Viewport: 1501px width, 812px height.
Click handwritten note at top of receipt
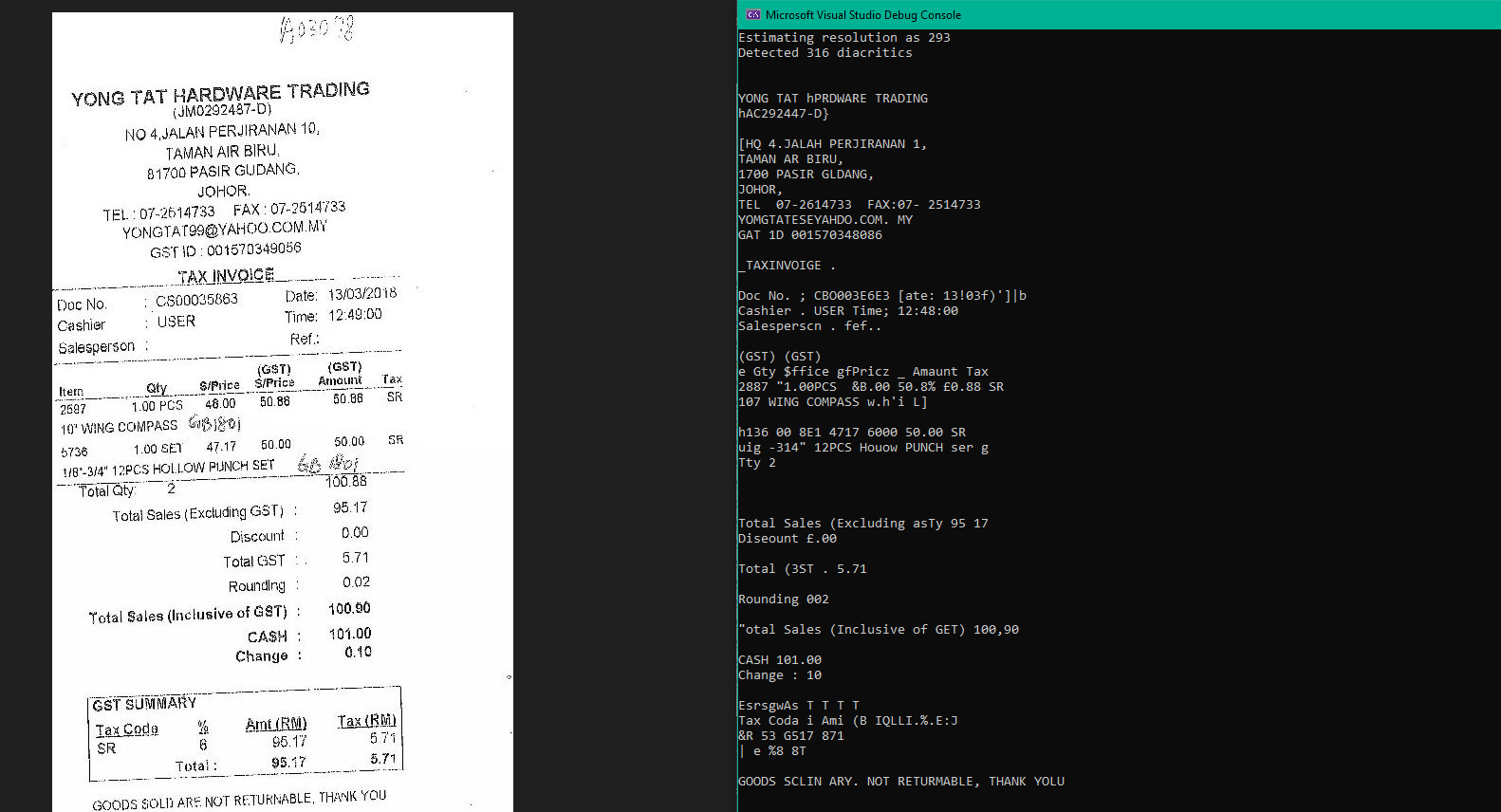(317, 29)
